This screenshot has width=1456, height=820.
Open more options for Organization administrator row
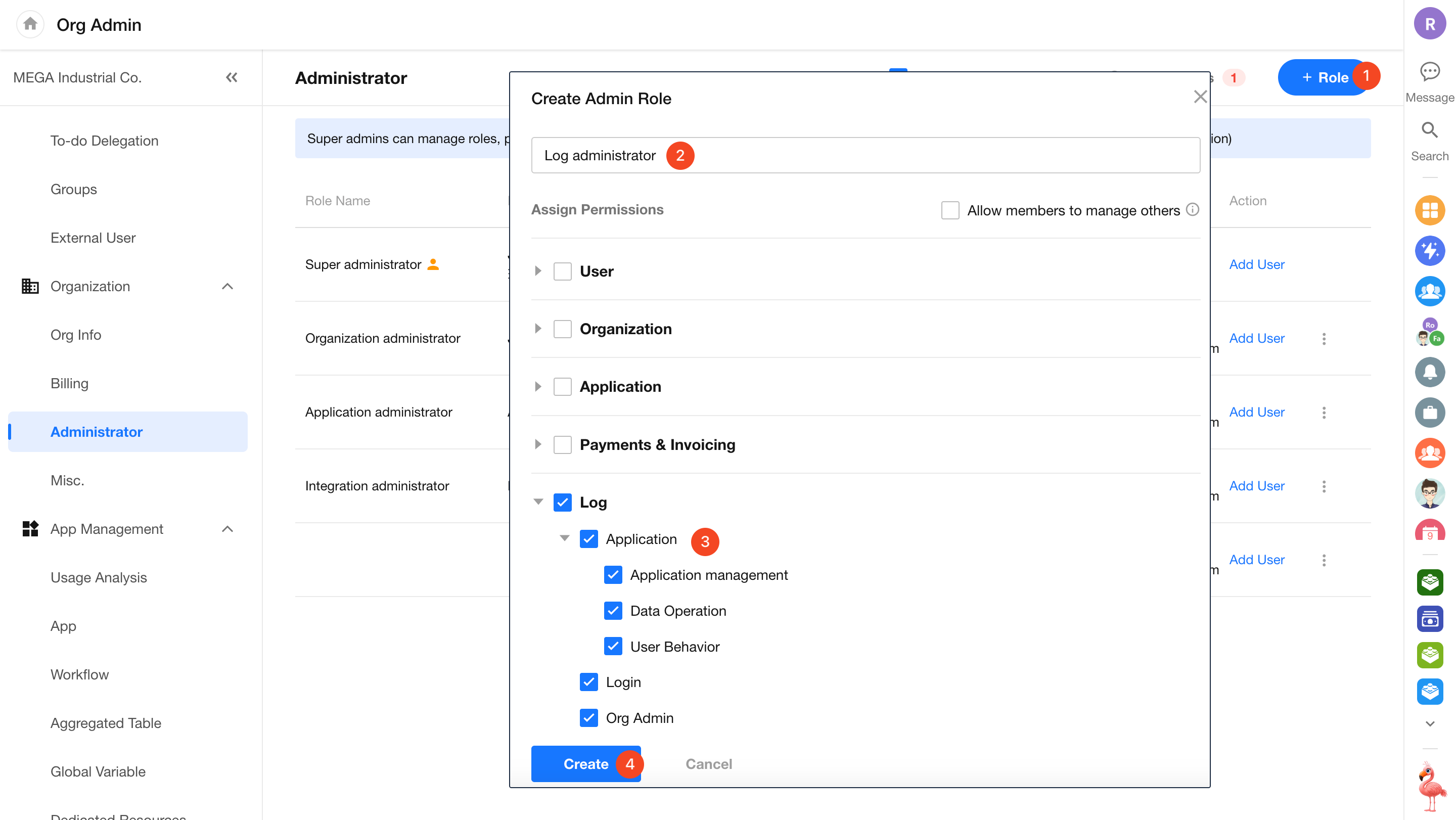(x=1324, y=339)
